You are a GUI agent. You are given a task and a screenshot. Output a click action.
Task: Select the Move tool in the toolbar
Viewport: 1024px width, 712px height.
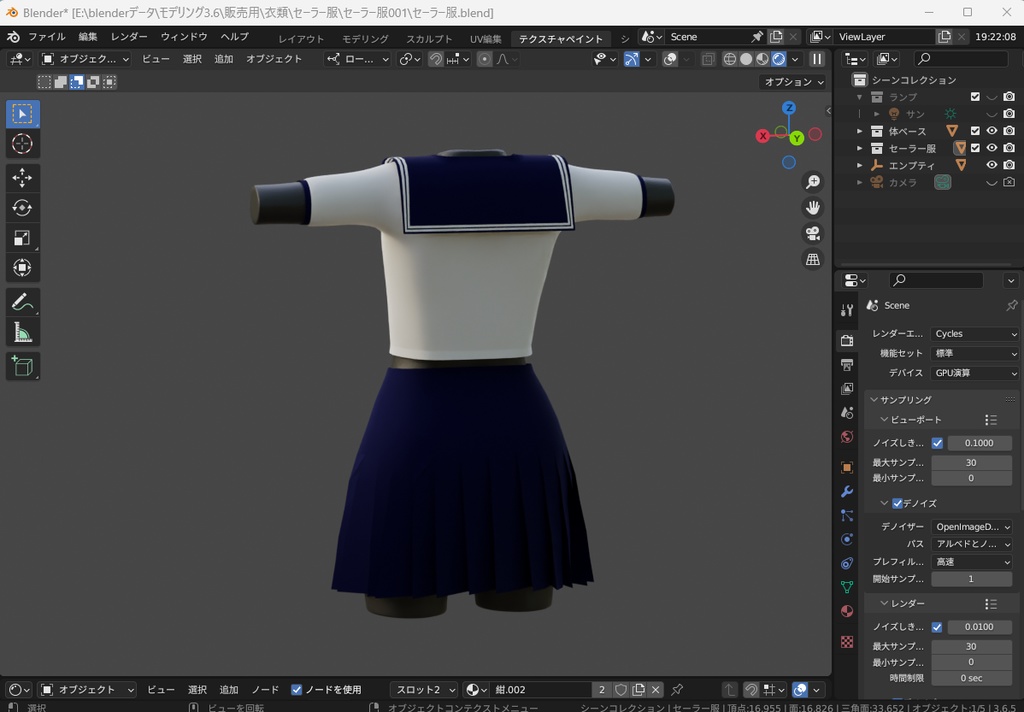22,178
